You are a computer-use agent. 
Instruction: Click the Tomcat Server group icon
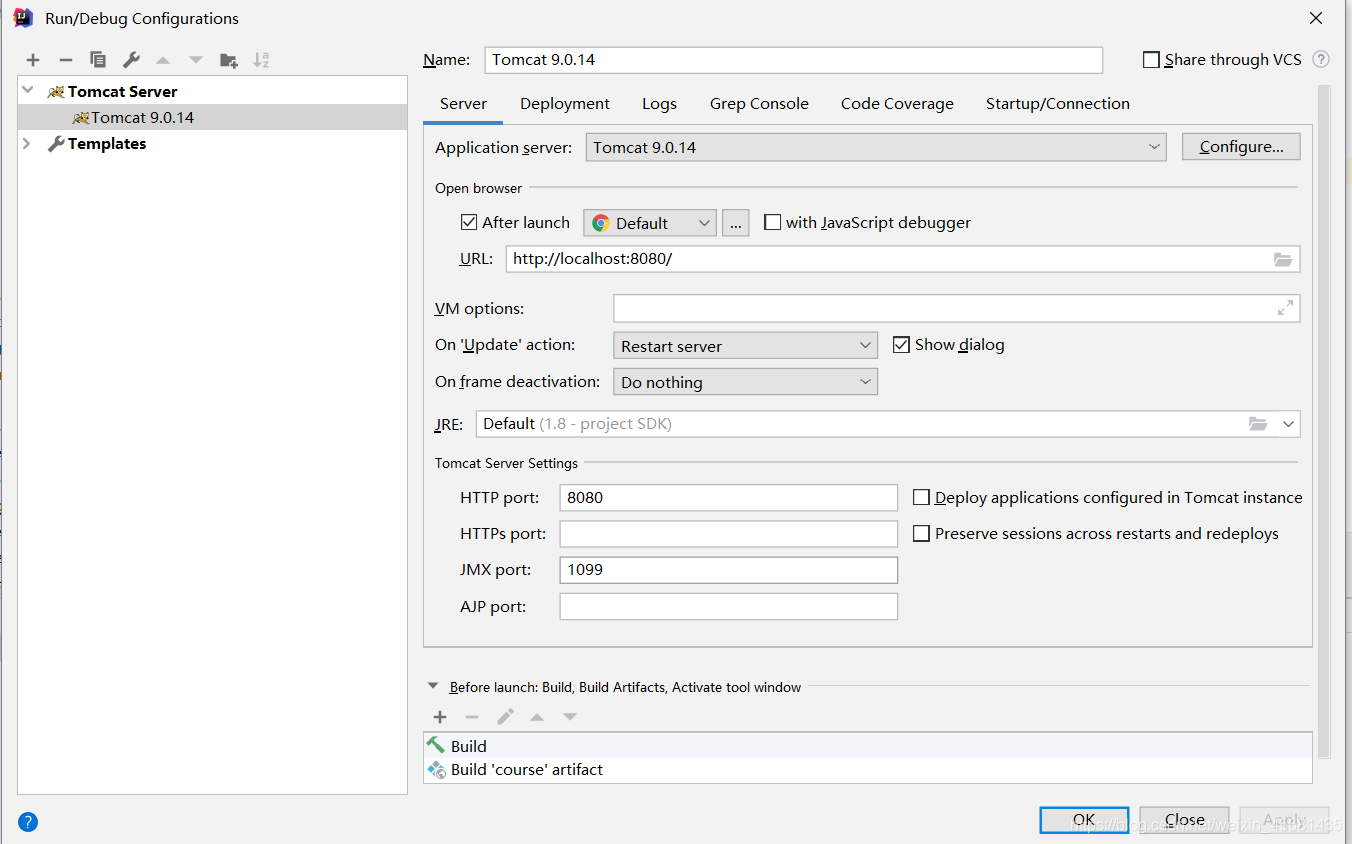point(56,91)
